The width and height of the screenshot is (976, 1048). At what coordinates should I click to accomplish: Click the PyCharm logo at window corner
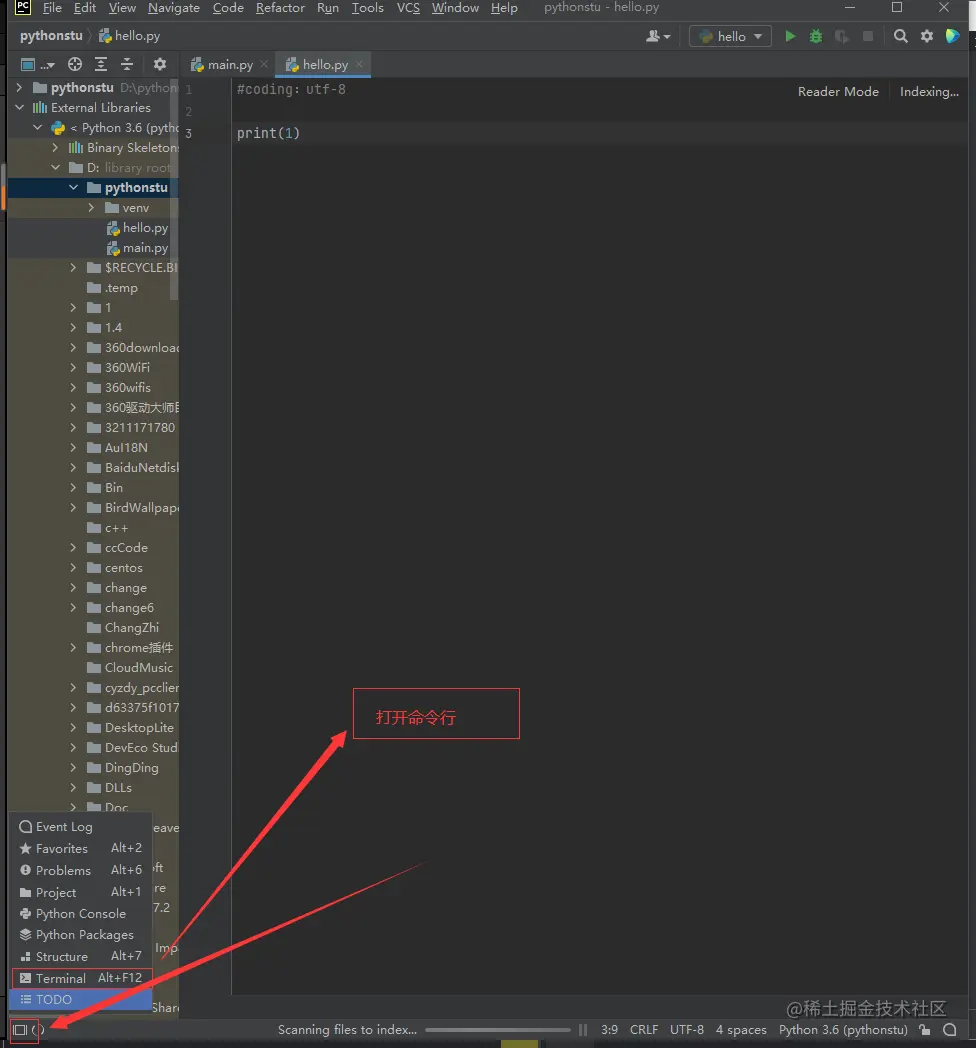pyautogui.click(x=23, y=8)
